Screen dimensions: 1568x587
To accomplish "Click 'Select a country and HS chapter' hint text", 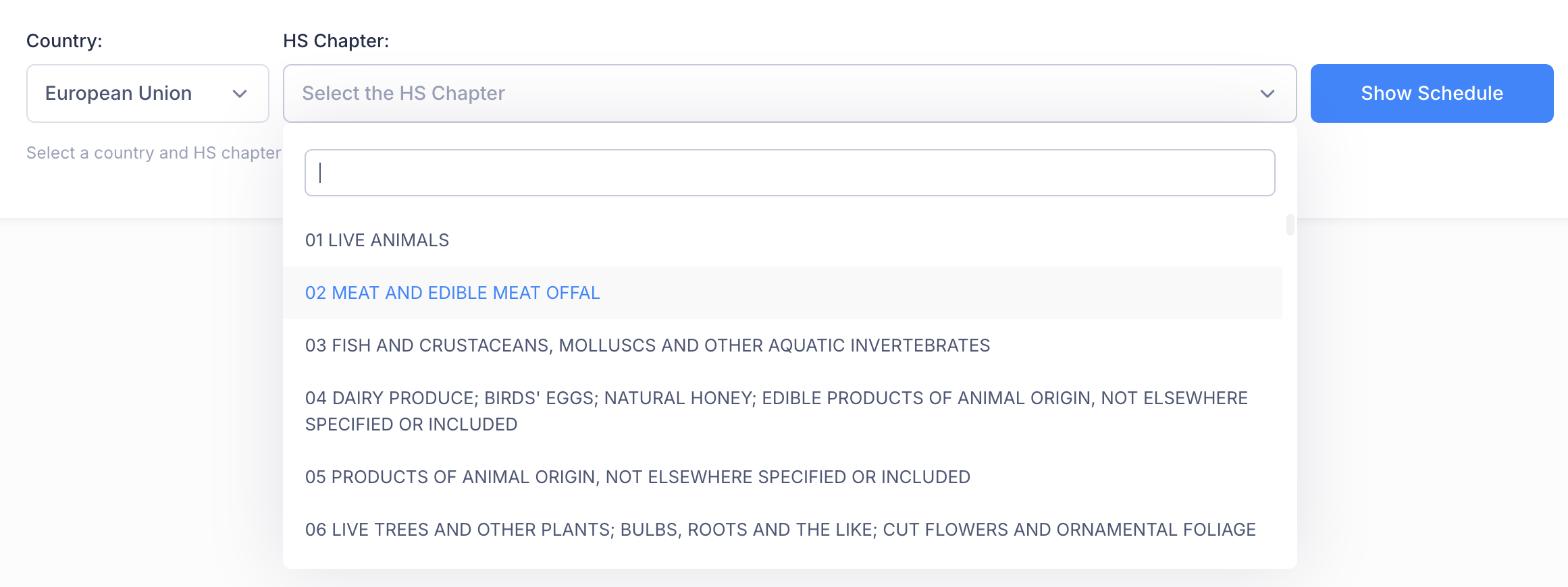I will pos(153,153).
